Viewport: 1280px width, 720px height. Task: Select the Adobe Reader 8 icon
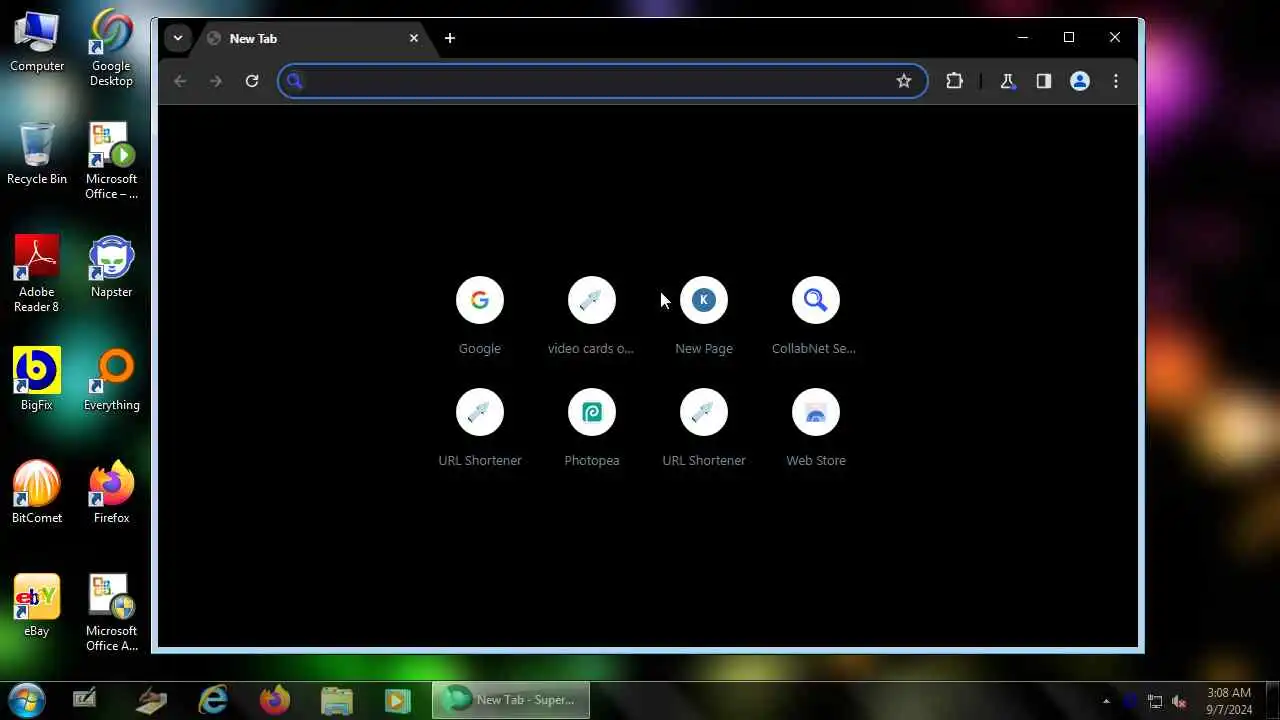click(37, 274)
